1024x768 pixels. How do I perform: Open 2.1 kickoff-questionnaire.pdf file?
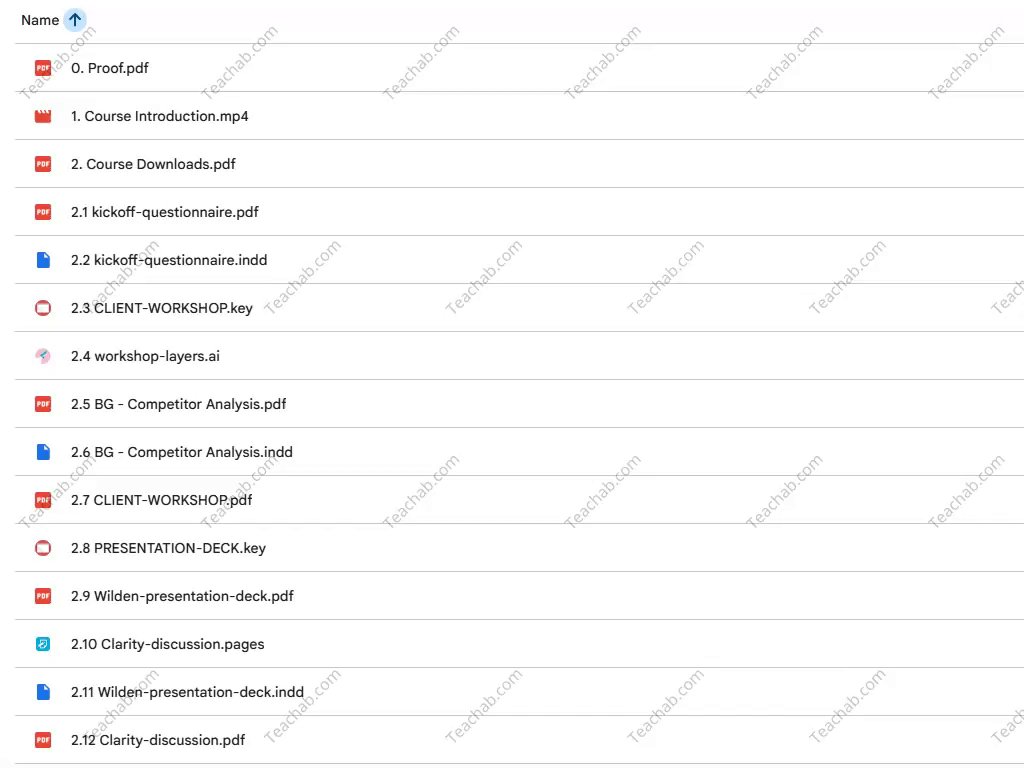click(x=165, y=212)
